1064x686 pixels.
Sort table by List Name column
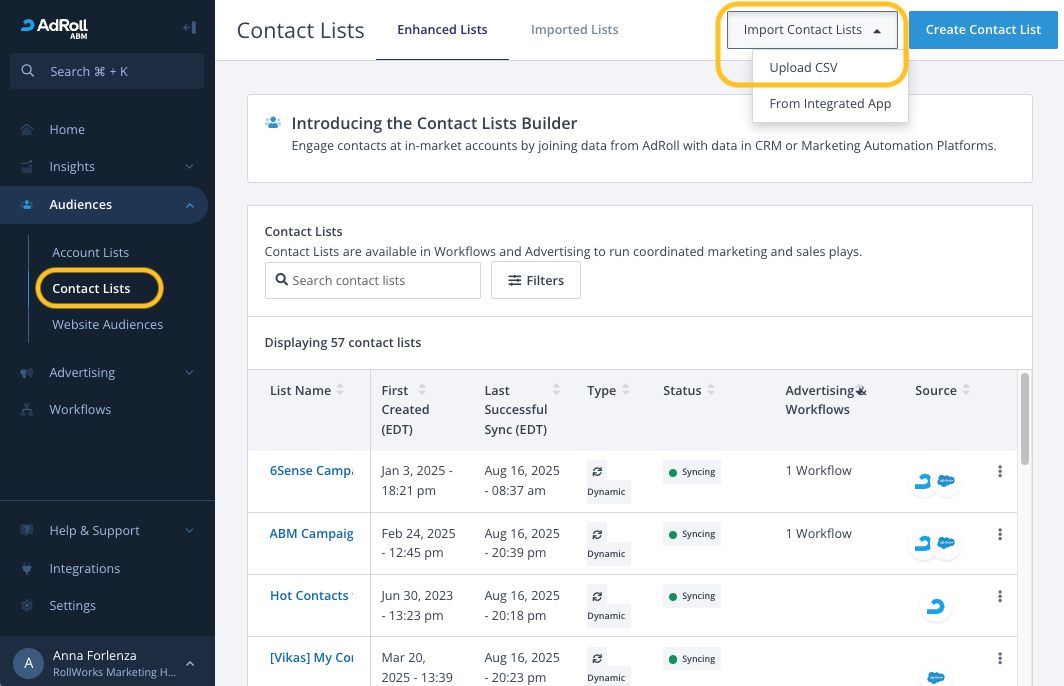[x=340, y=391]
